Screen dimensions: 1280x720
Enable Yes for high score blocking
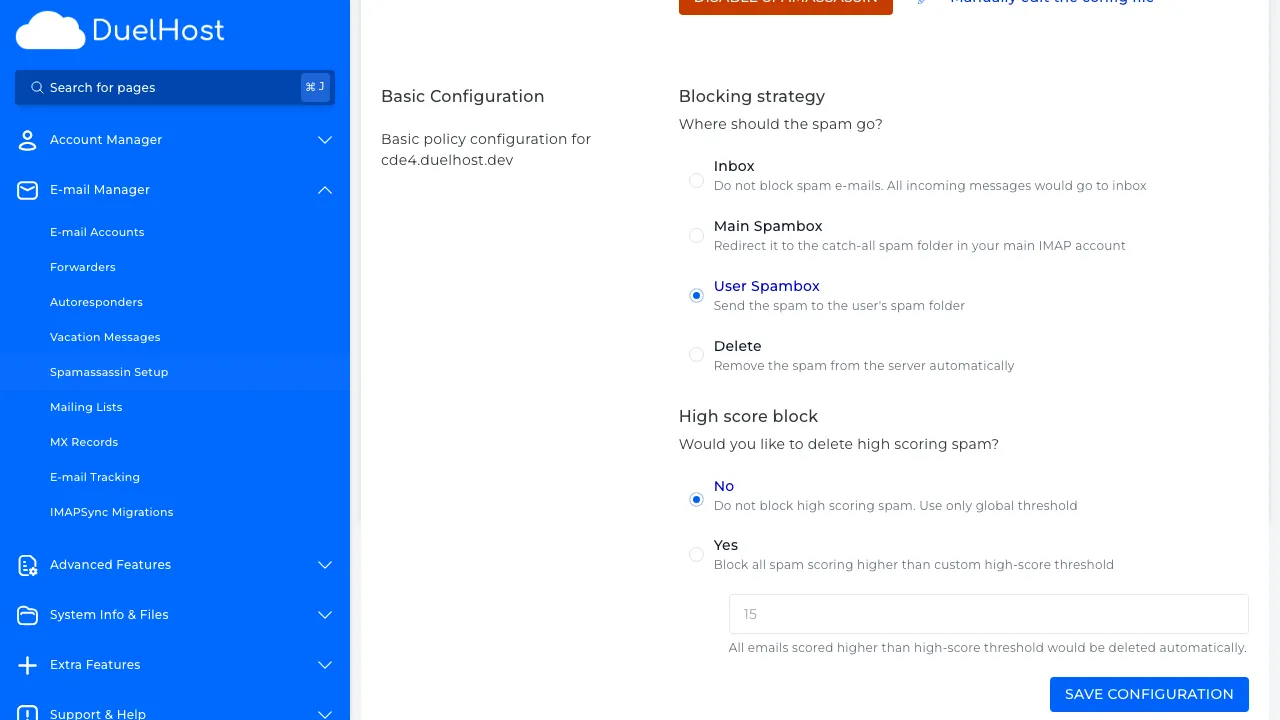pos(696,554)
